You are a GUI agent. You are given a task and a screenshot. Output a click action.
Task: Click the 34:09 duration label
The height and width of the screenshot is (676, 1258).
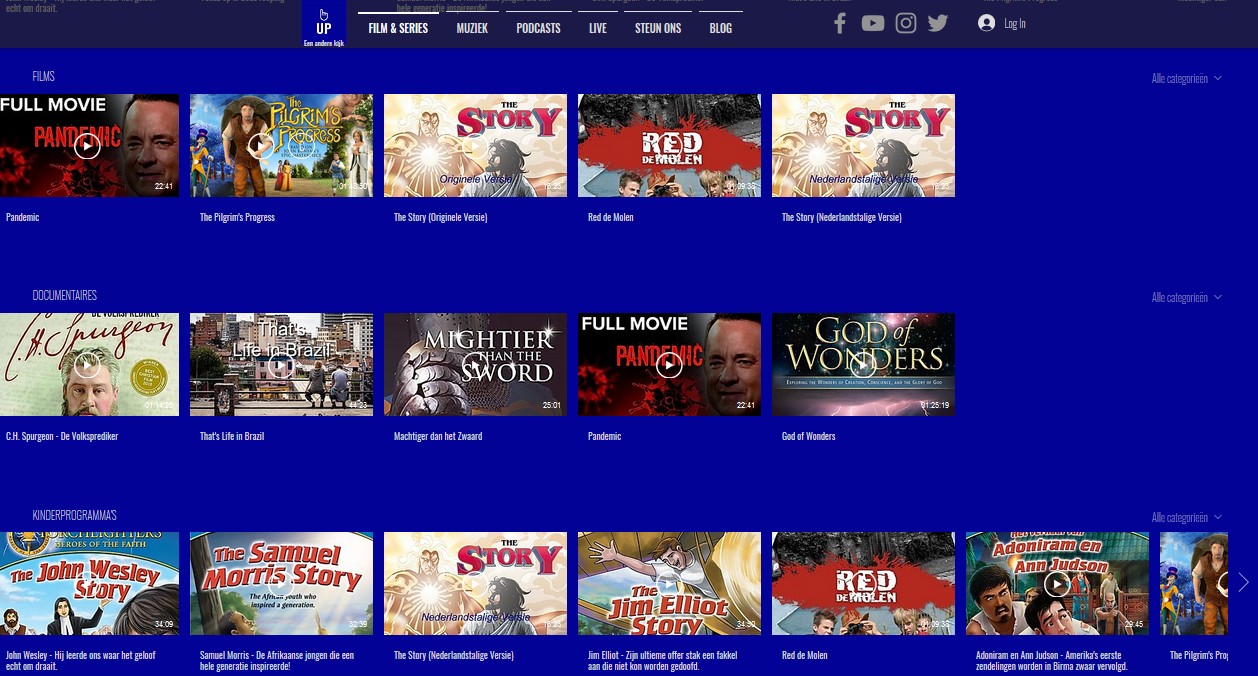pos(164,624)
